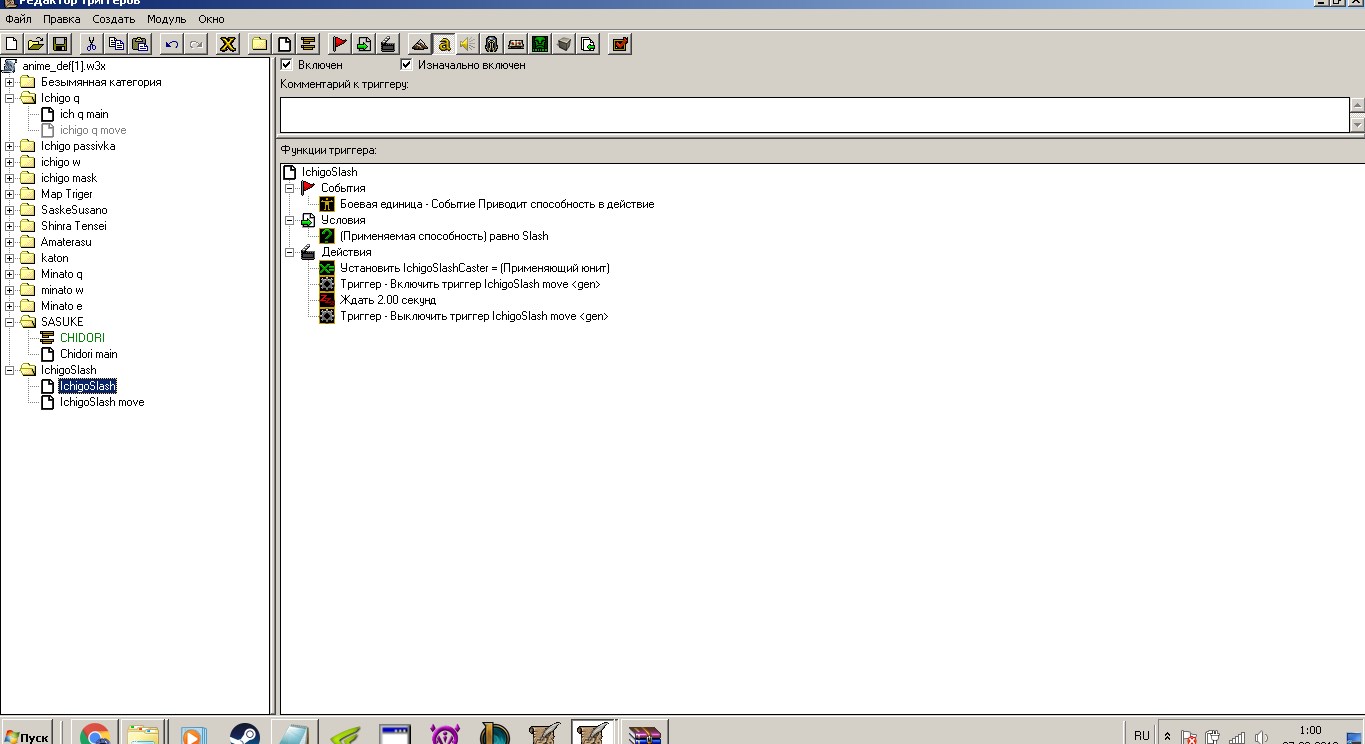Collapse the Ichigo q category
Image resolution: width=1365 pixels, height=744 pixels.
click(x=10, y=98)
